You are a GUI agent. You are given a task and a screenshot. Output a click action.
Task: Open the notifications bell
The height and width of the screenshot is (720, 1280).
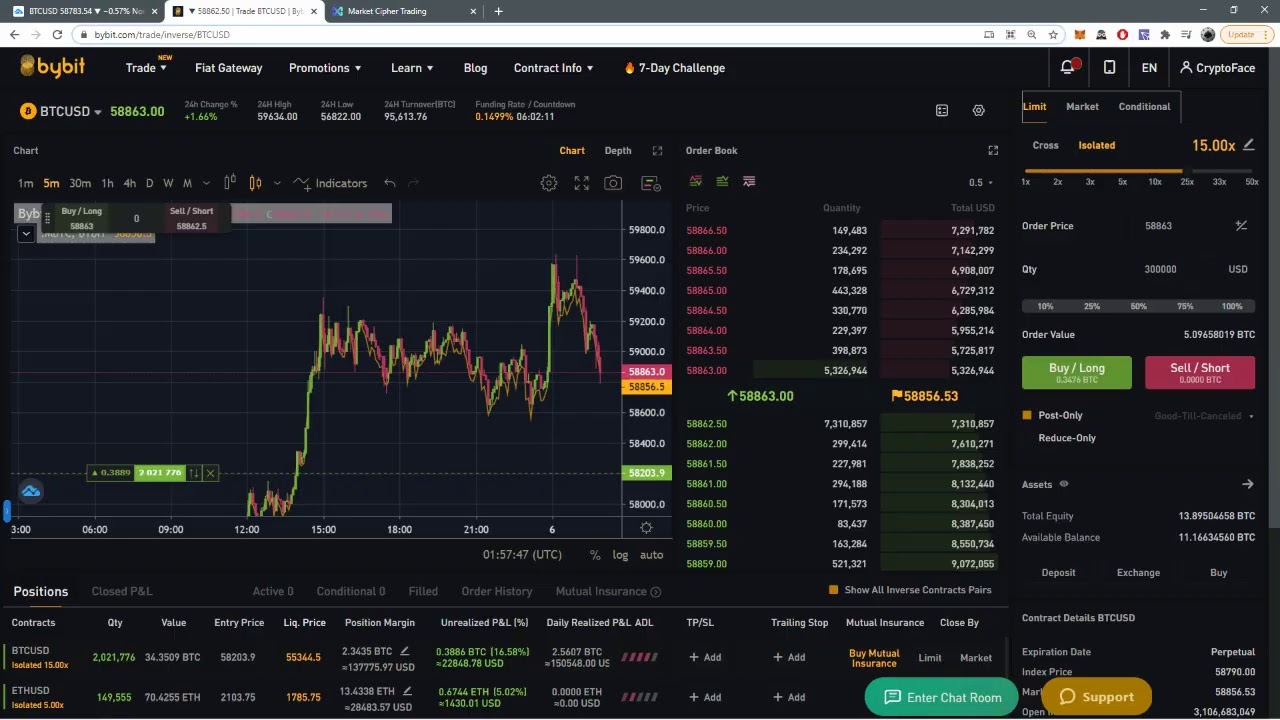point(1067,67)
